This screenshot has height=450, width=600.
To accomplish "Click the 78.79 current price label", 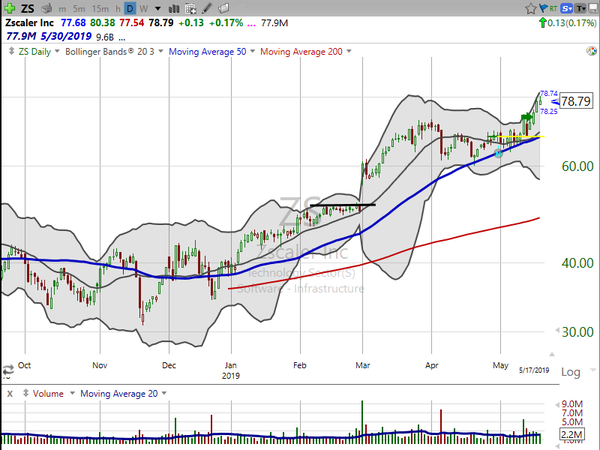I will coord(576,101).
